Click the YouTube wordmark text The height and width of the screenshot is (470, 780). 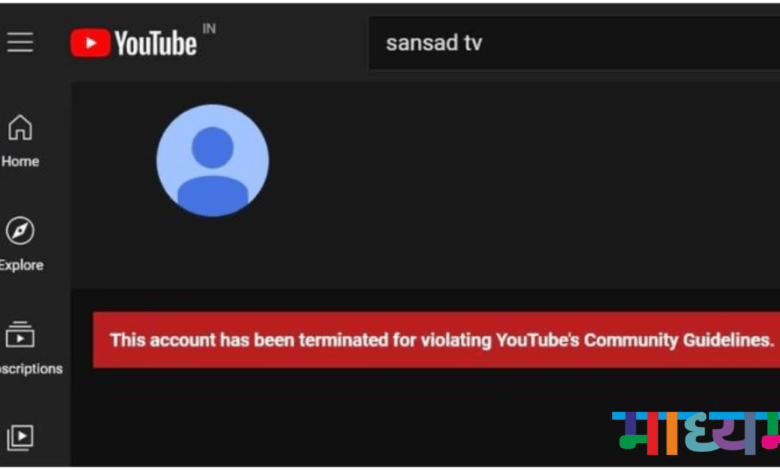pyautogui.click(x=156, y=43)
